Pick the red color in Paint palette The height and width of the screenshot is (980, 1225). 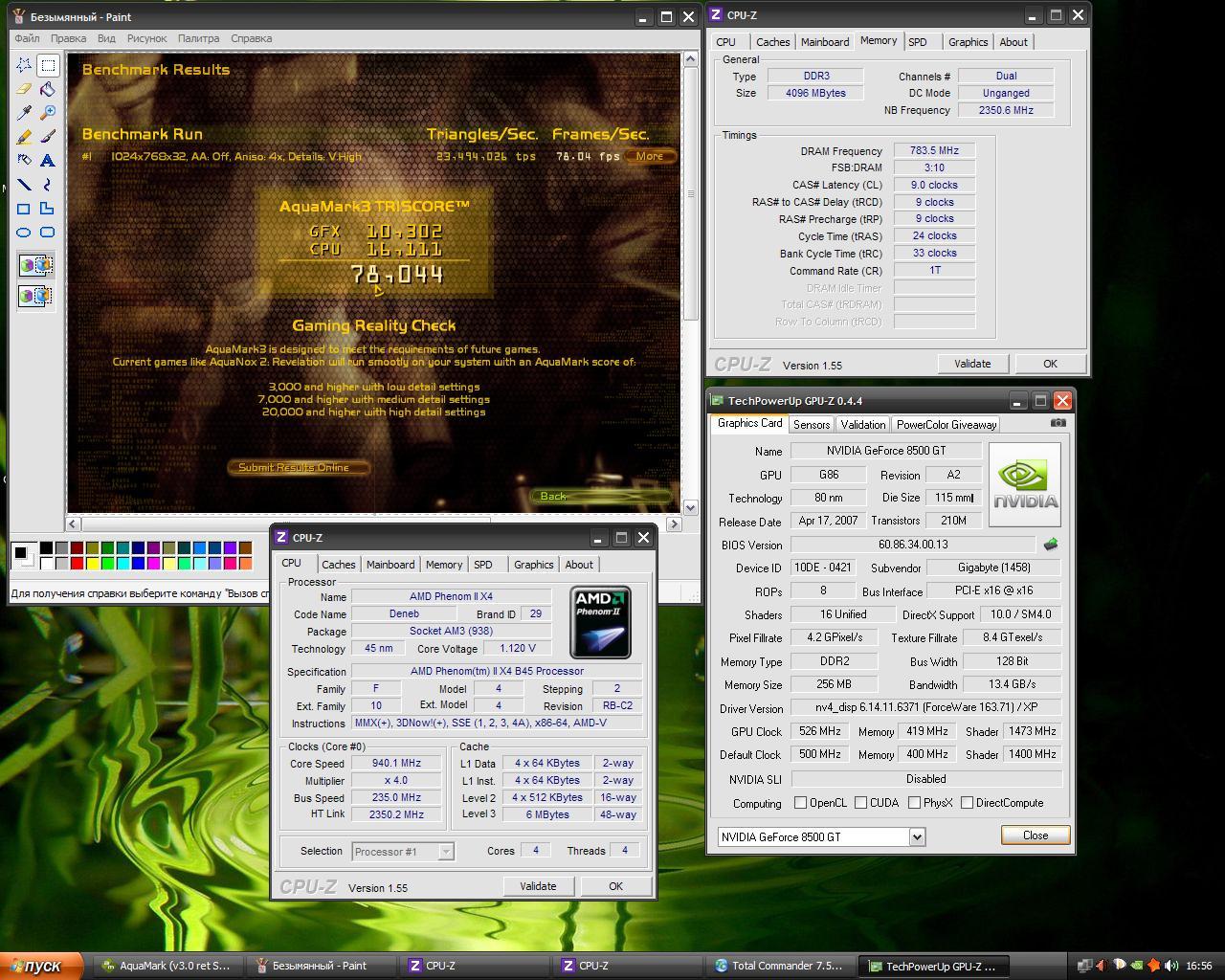[77, 564]
